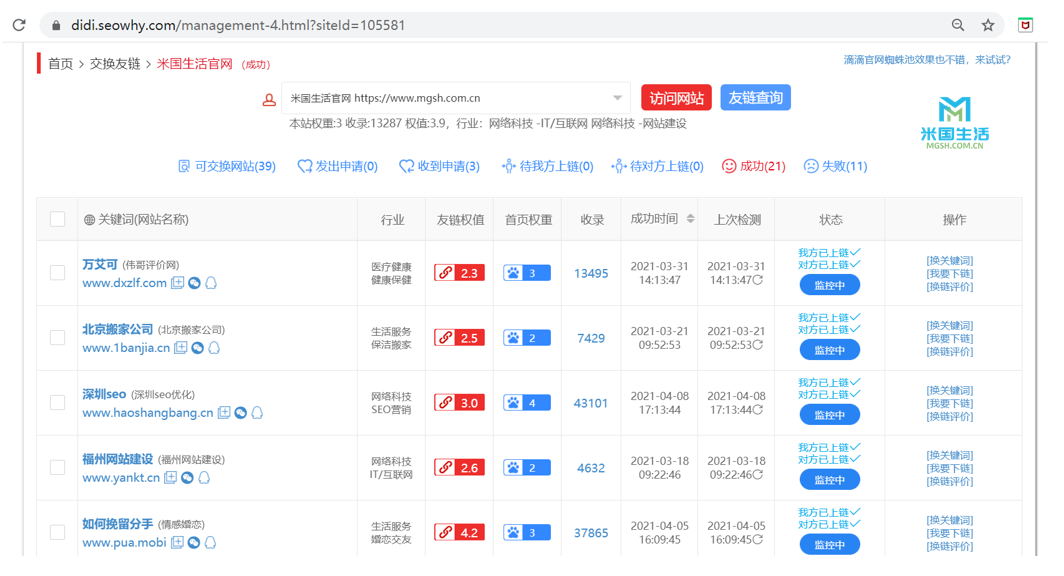Switch to 发出申请(0) tab
1064x576 pixels.
(337, 166)
